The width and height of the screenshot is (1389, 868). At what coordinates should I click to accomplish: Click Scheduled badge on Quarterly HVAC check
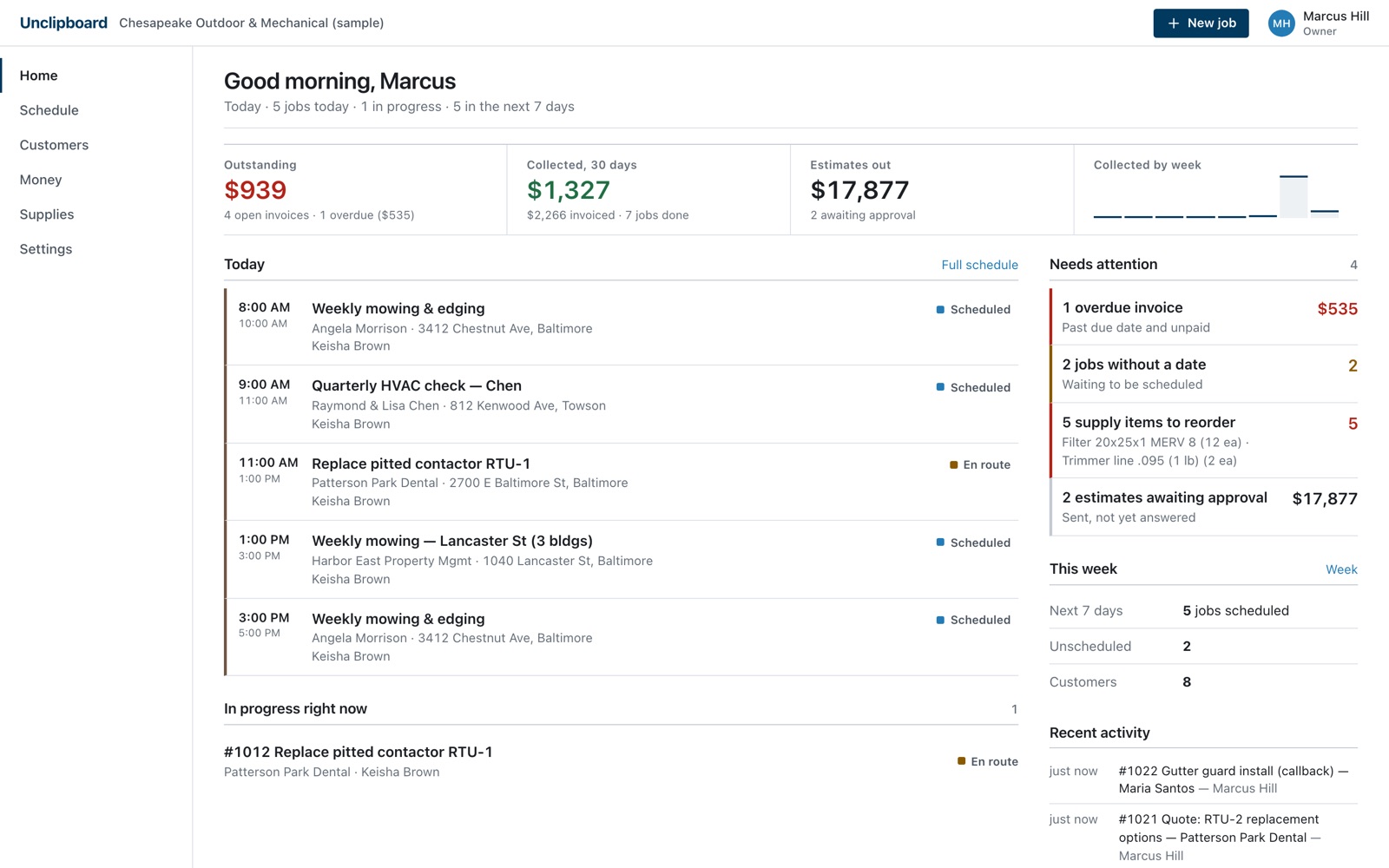[x=973, y=387]
